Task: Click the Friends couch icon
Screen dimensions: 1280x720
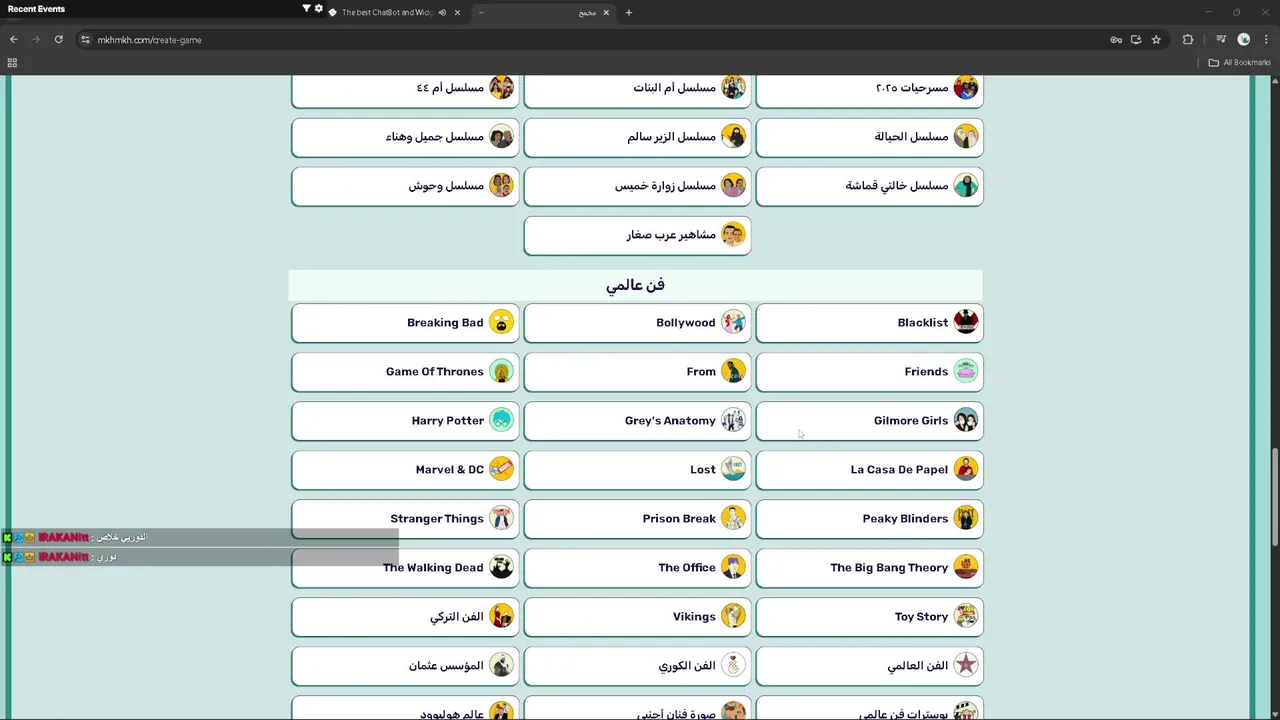Action: click(x=965, y=371)
